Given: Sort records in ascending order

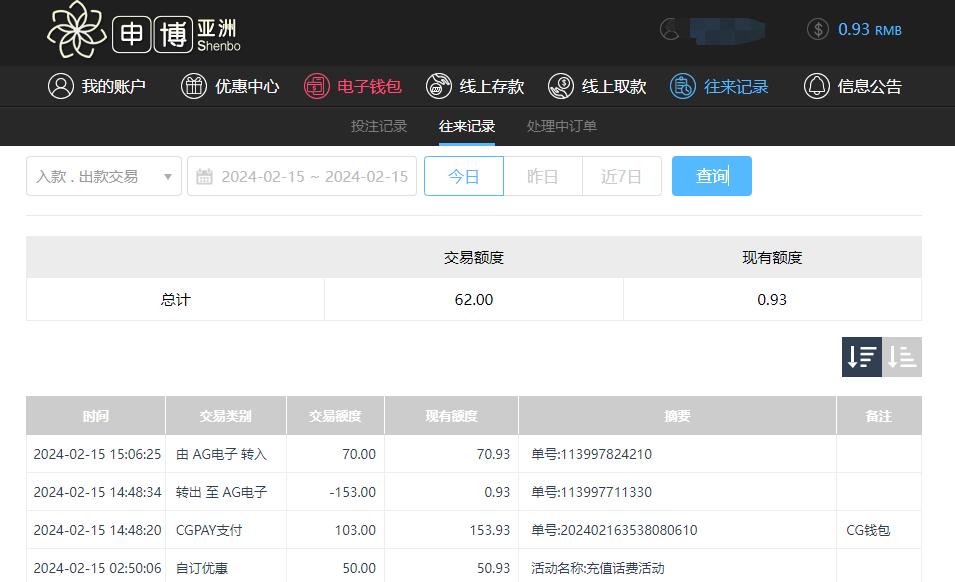Looking at the screenshot, I should (x=902, y=357).
